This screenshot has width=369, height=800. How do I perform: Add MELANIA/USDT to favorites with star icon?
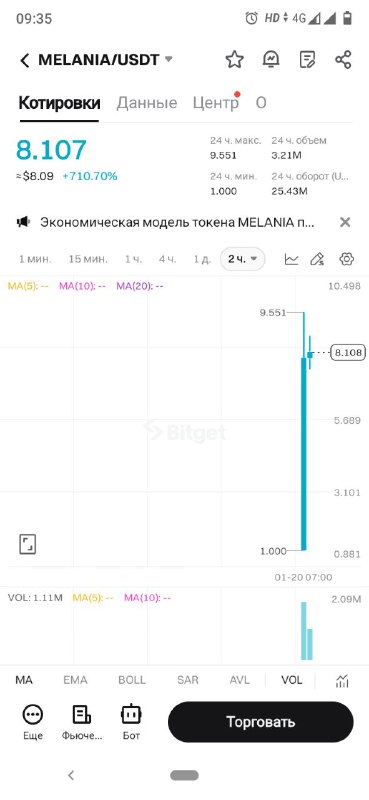pos(235,60)
